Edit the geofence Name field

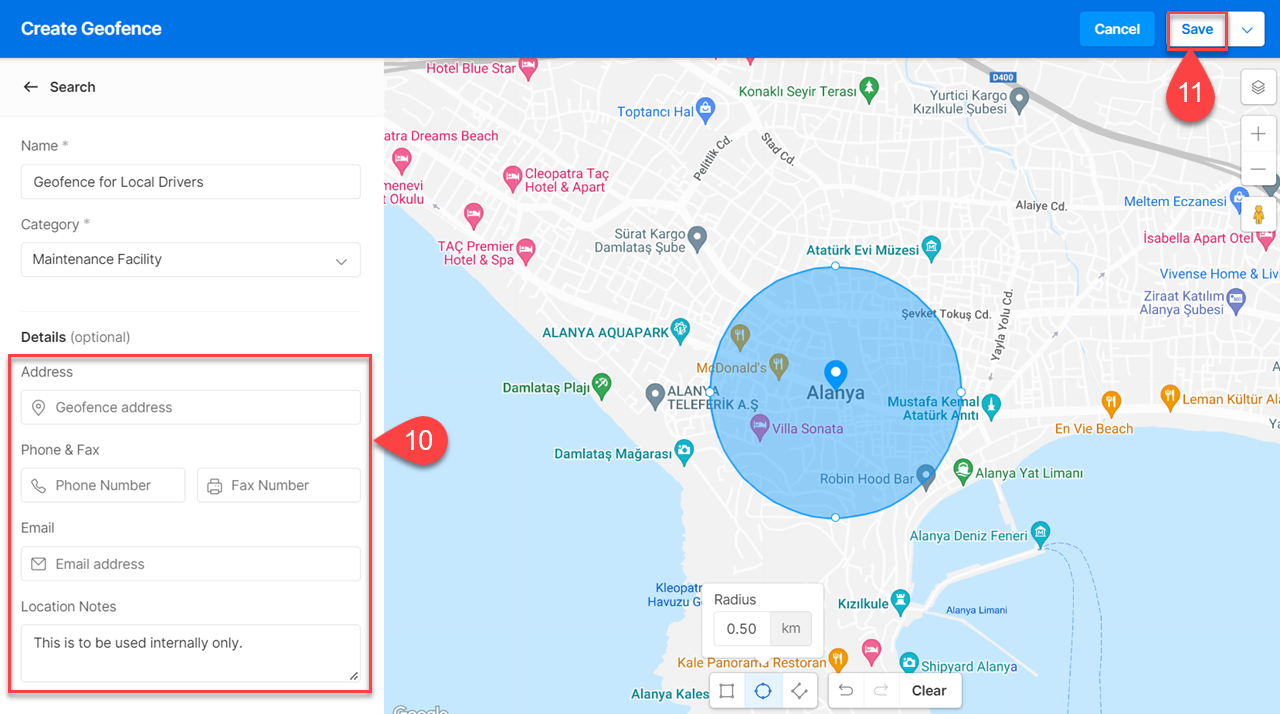(x=191, y=182)
